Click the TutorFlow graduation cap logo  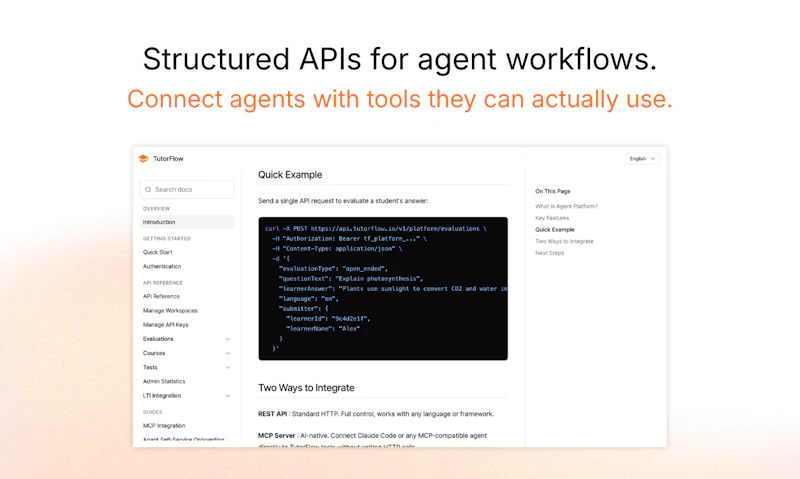(x=143, y=159)
